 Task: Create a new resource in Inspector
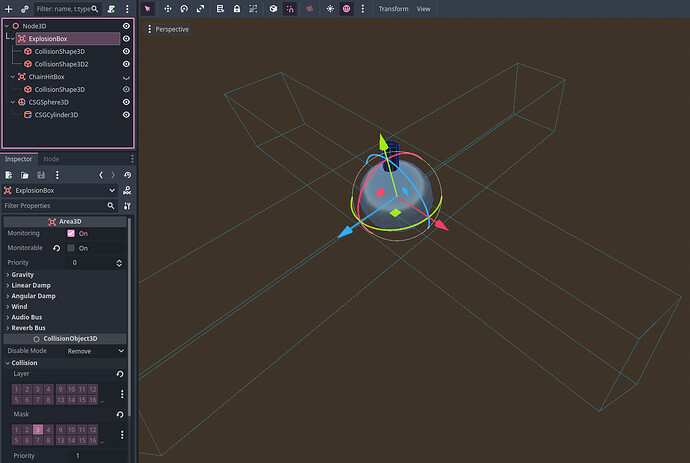[8, 175]
